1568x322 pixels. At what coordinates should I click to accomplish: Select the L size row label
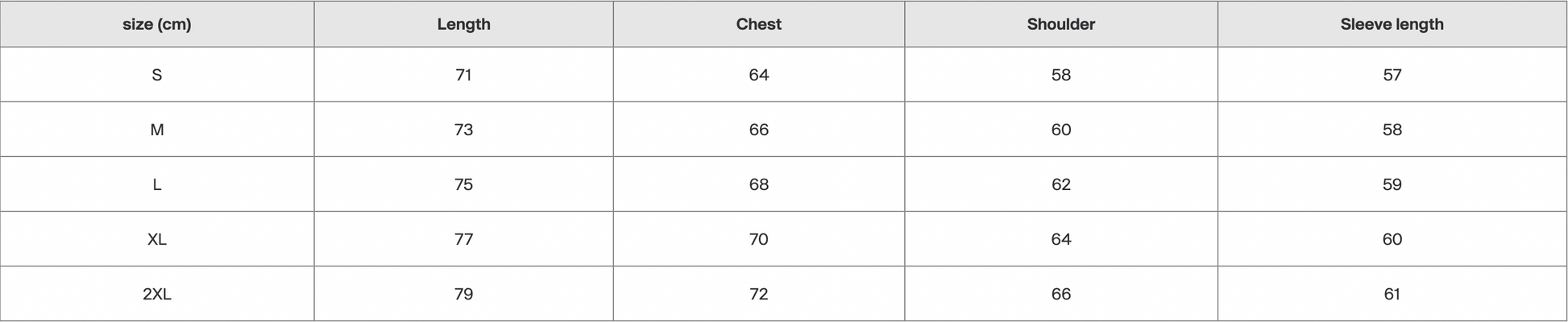[157, 184]
